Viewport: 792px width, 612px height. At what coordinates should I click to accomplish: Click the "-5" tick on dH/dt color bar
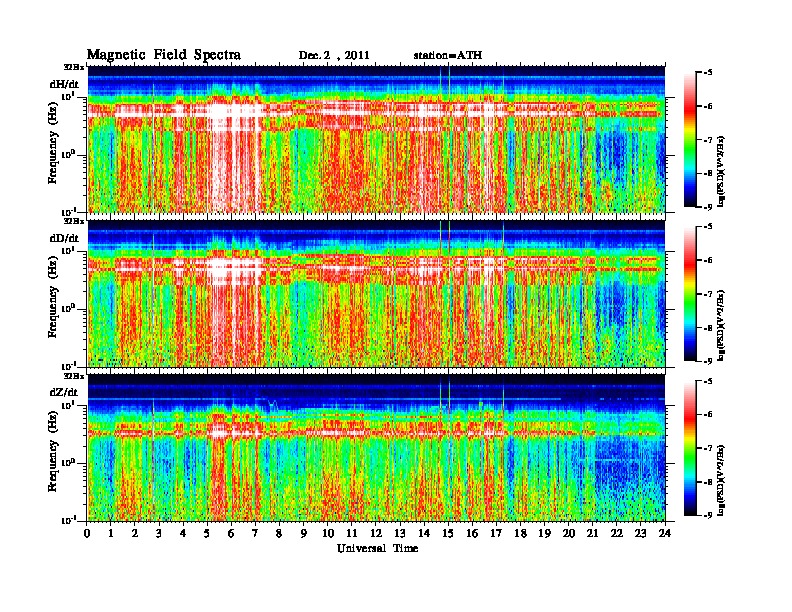click(x=708, y=73)
